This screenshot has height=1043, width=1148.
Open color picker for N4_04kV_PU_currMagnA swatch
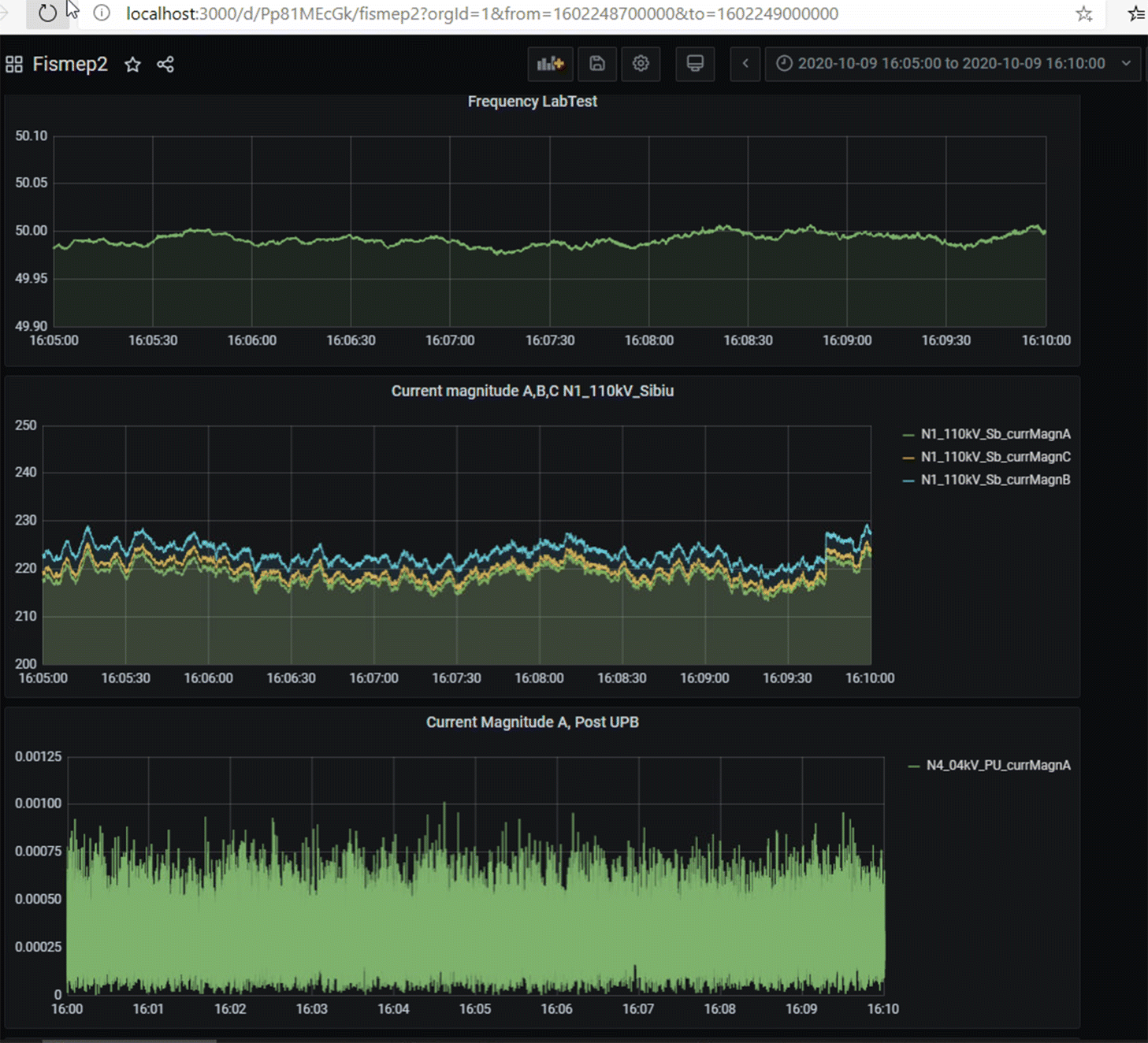pyautogui.click(x=914, y=766)
